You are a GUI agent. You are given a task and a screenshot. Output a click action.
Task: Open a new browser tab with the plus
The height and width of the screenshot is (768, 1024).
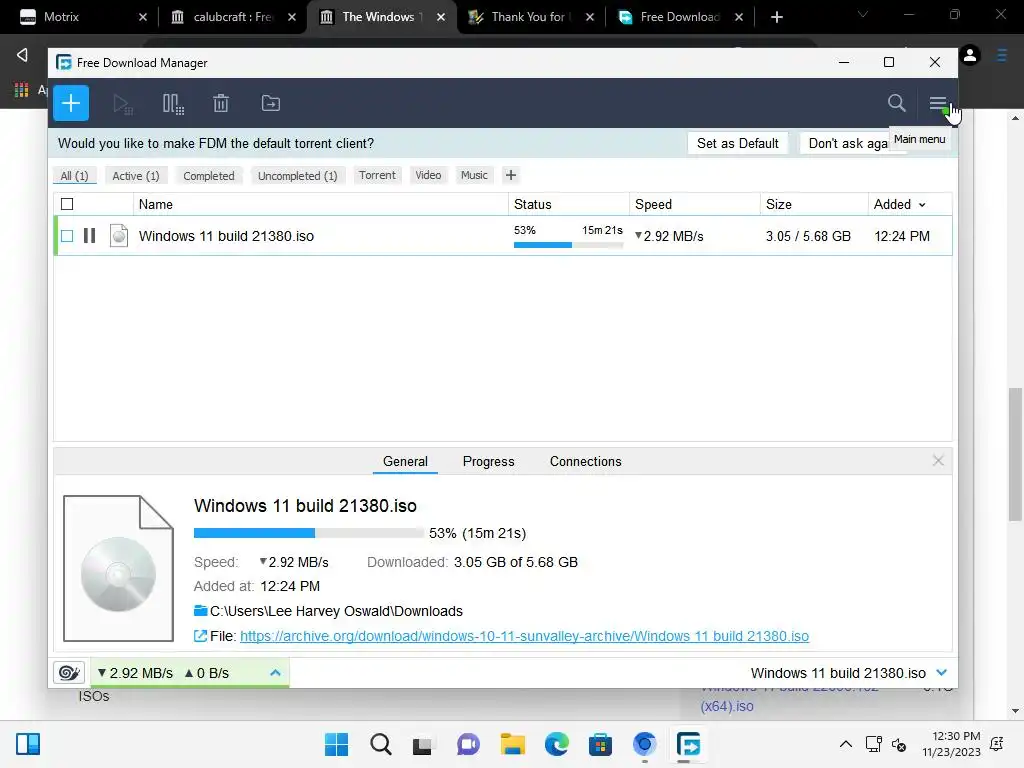[x=776, y=17]
